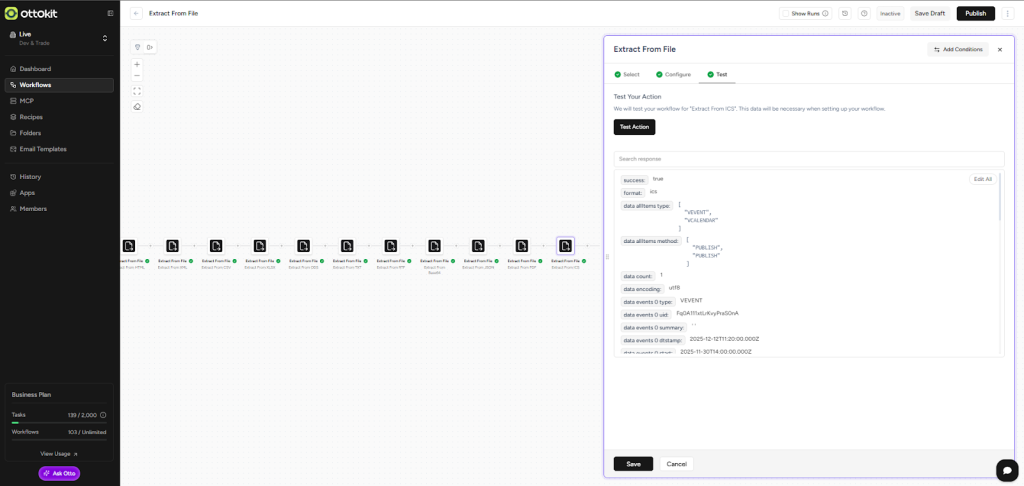Select the Extract From JSON node
This screenshot has width=1024, height=486.
tap(478, 246)
